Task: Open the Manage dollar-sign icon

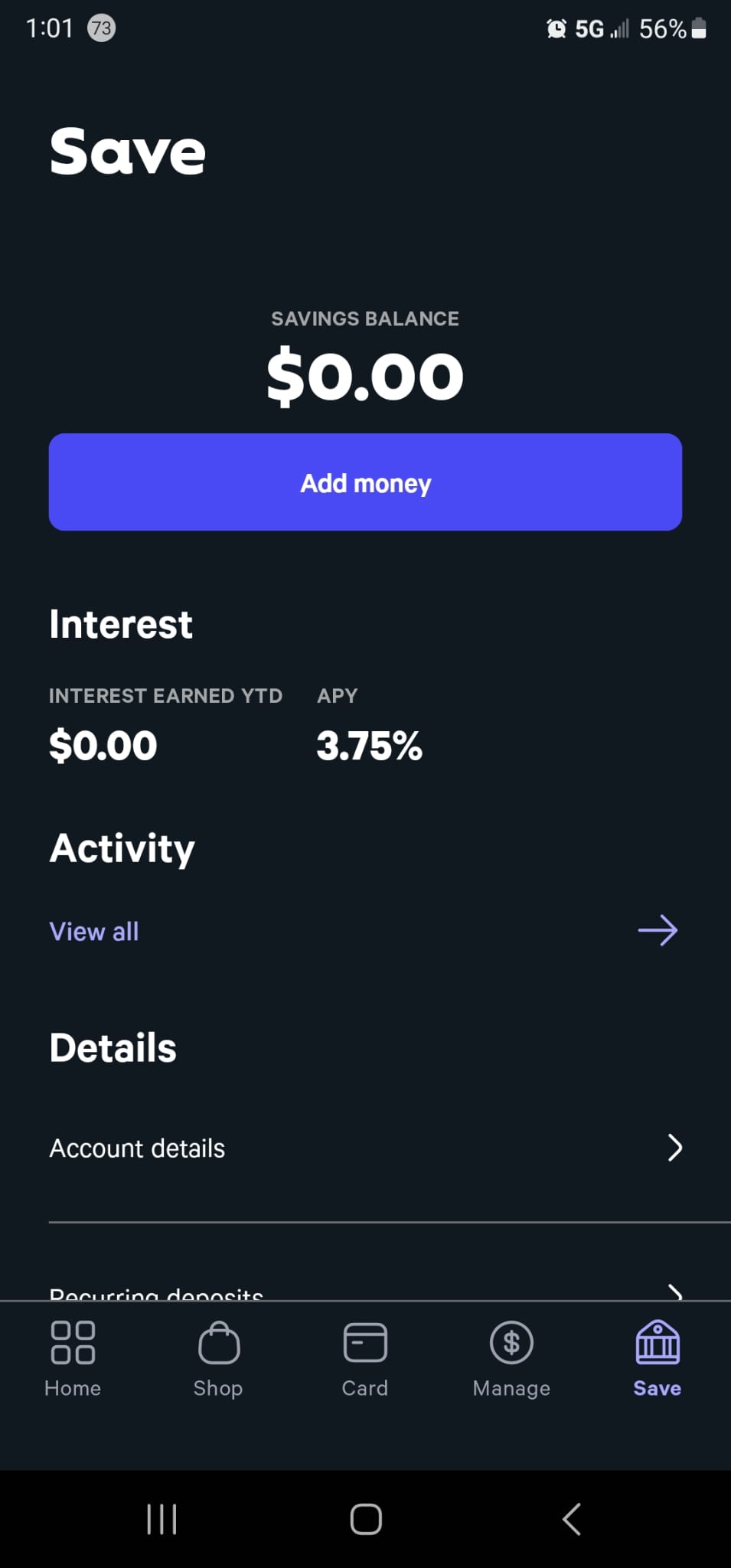Action: [x=511, y=1342]
